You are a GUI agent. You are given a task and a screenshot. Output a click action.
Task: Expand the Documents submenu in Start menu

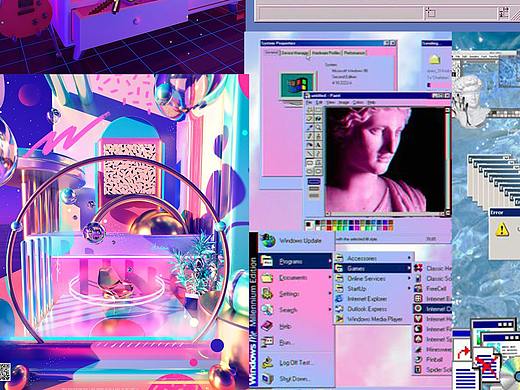click(330, 277)
